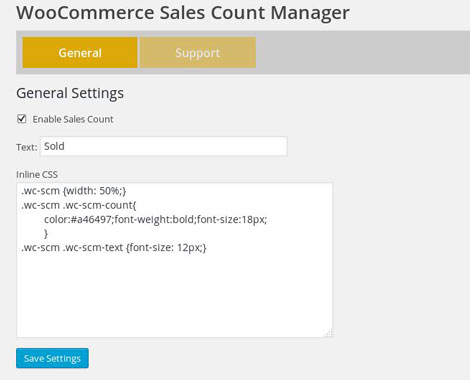Click the General Settings heading
This screenshot has height=380, width=470.
pos(70,93)
